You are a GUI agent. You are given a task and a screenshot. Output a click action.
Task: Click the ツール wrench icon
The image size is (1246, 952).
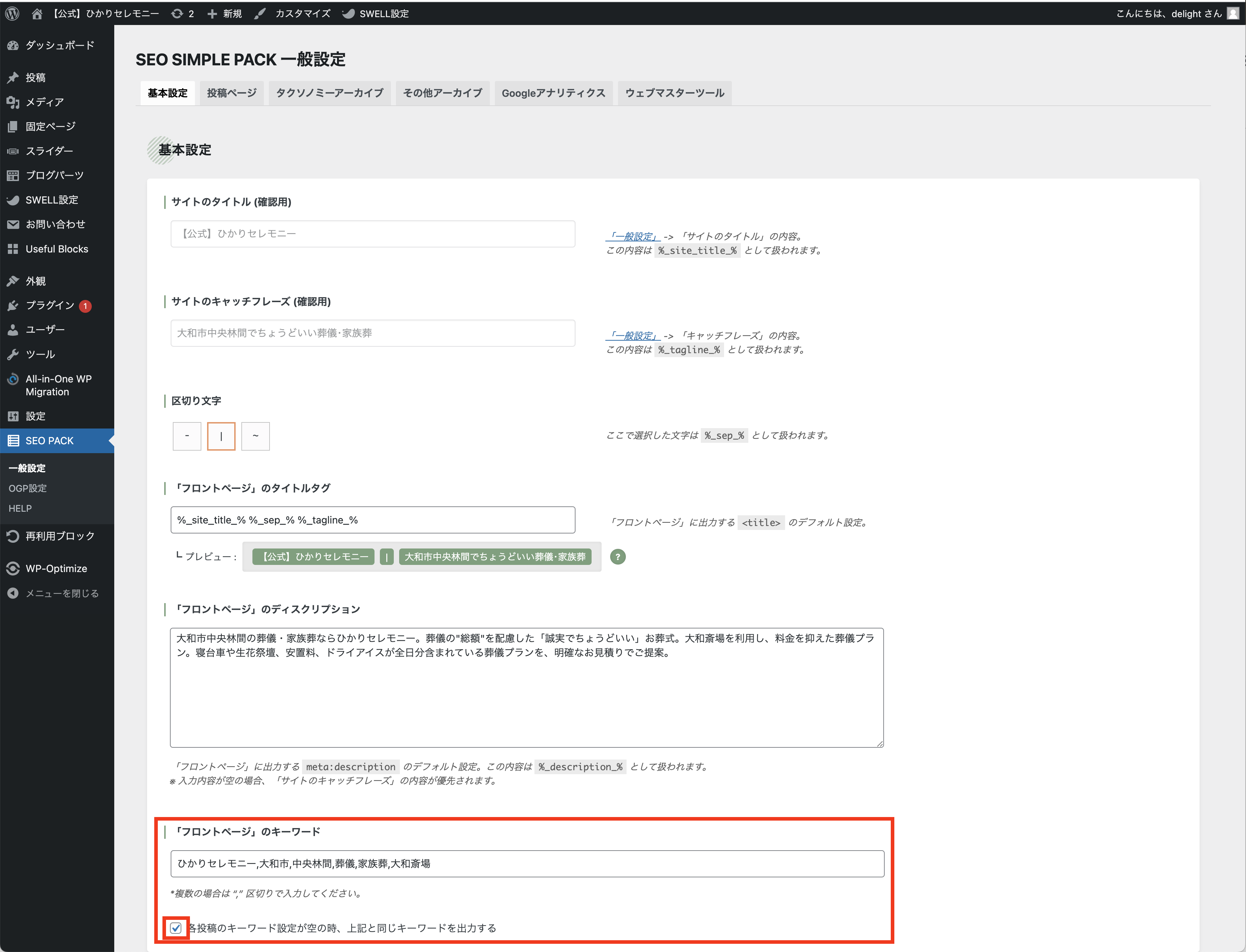[x=13, y=354]
